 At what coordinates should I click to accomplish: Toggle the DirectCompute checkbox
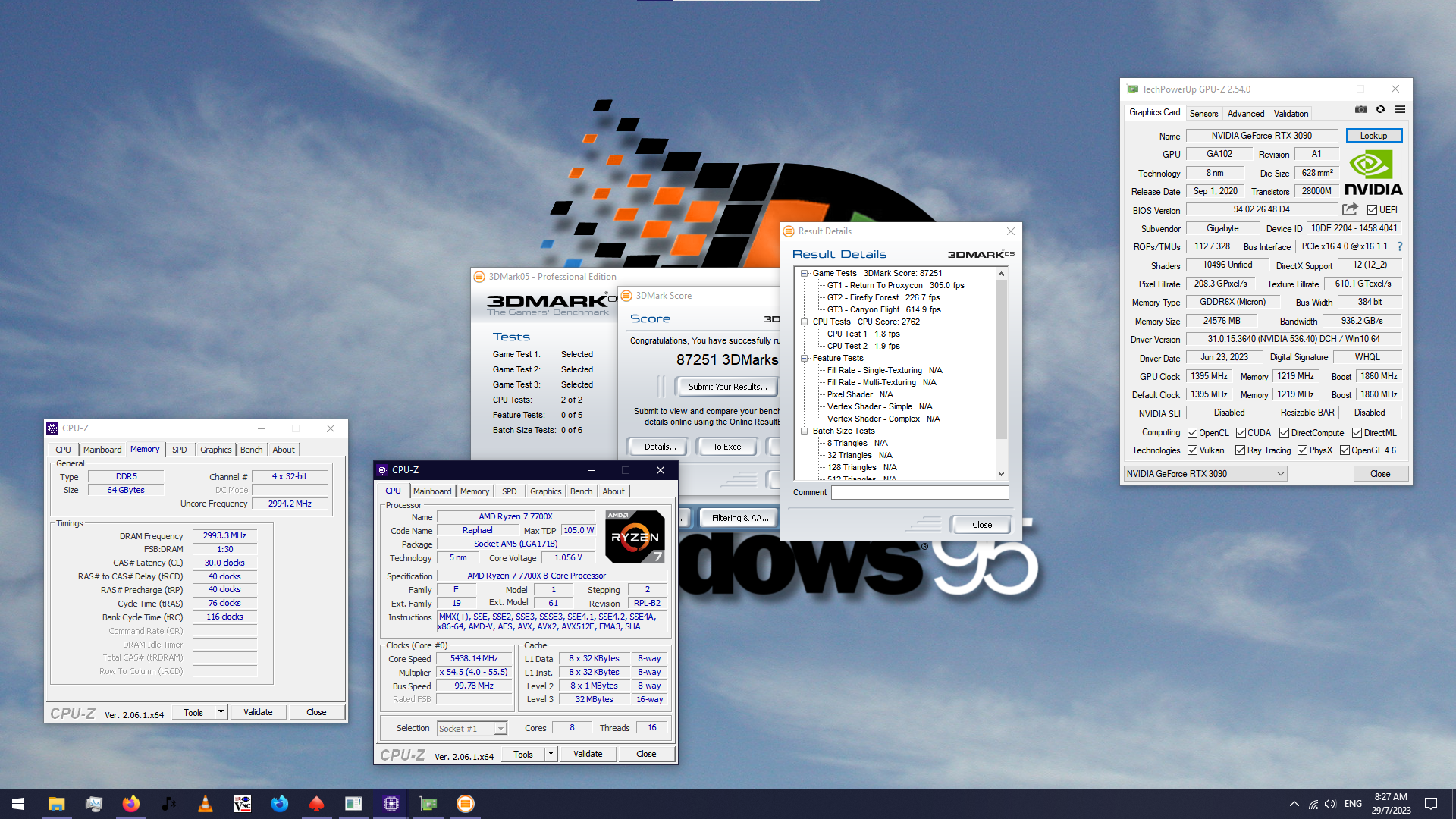pos(1284,433)
